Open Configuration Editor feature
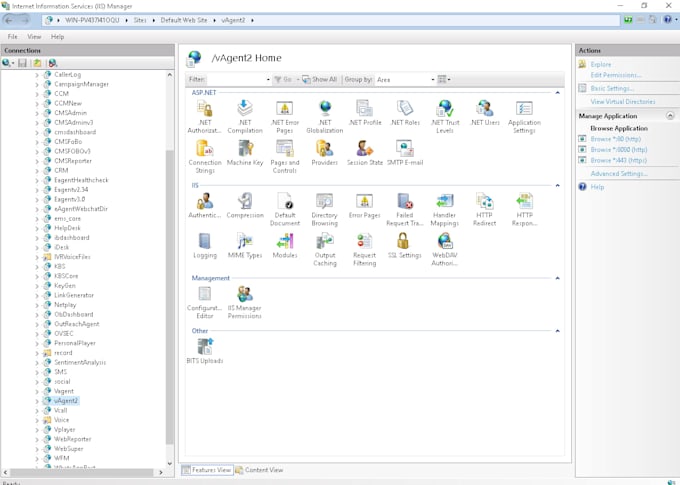Screen dimensions: 680x485 (205, 302)
